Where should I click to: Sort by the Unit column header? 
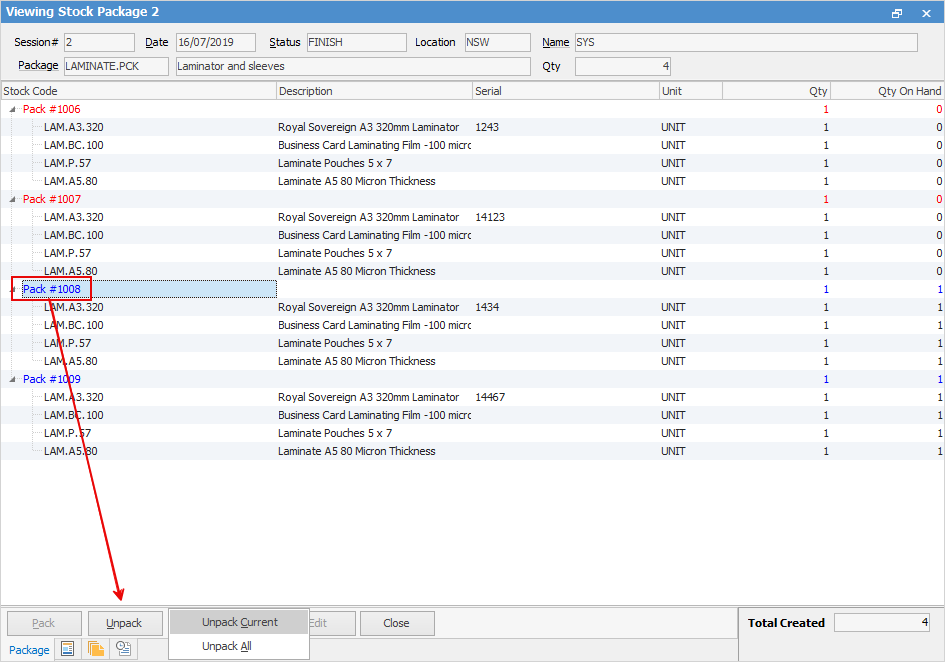[691, 91]
